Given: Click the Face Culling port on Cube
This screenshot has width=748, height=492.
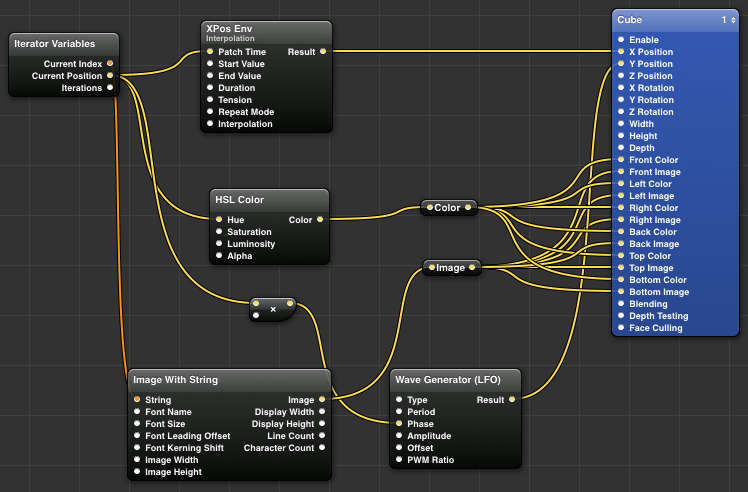Looking at the screenshot, I should coord(621,328).
